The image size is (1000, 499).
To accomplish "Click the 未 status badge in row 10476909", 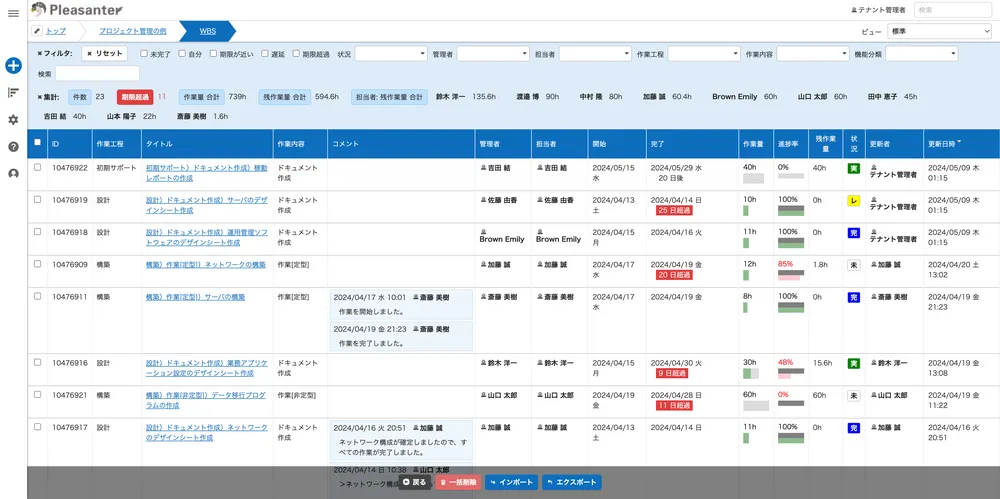I will click(x=853, y=265).
